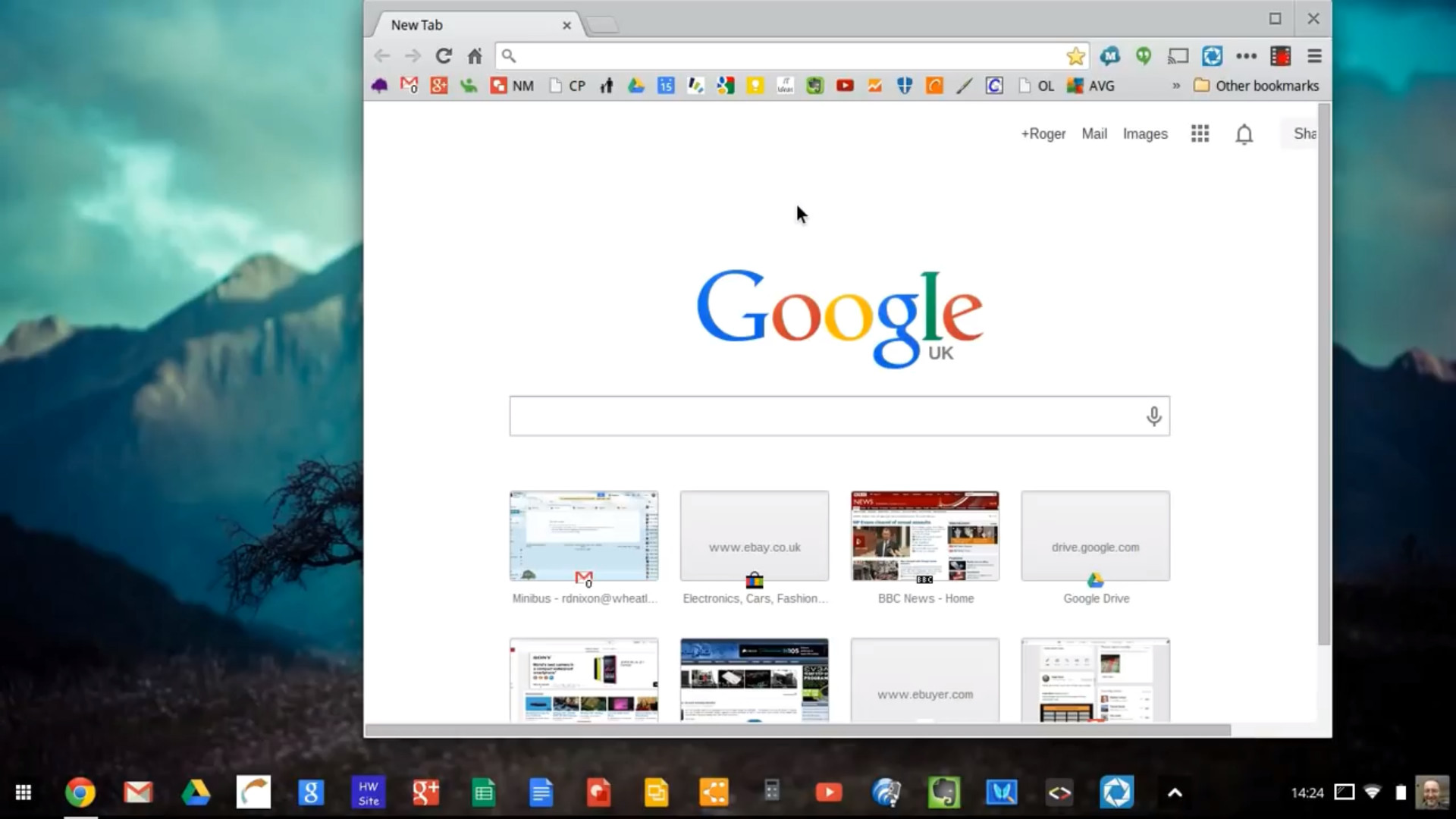The height and width of the screenshot is (819, 1456).
Task: Click the Google Drive taskbar icon
Action: (x=196, y=792)
